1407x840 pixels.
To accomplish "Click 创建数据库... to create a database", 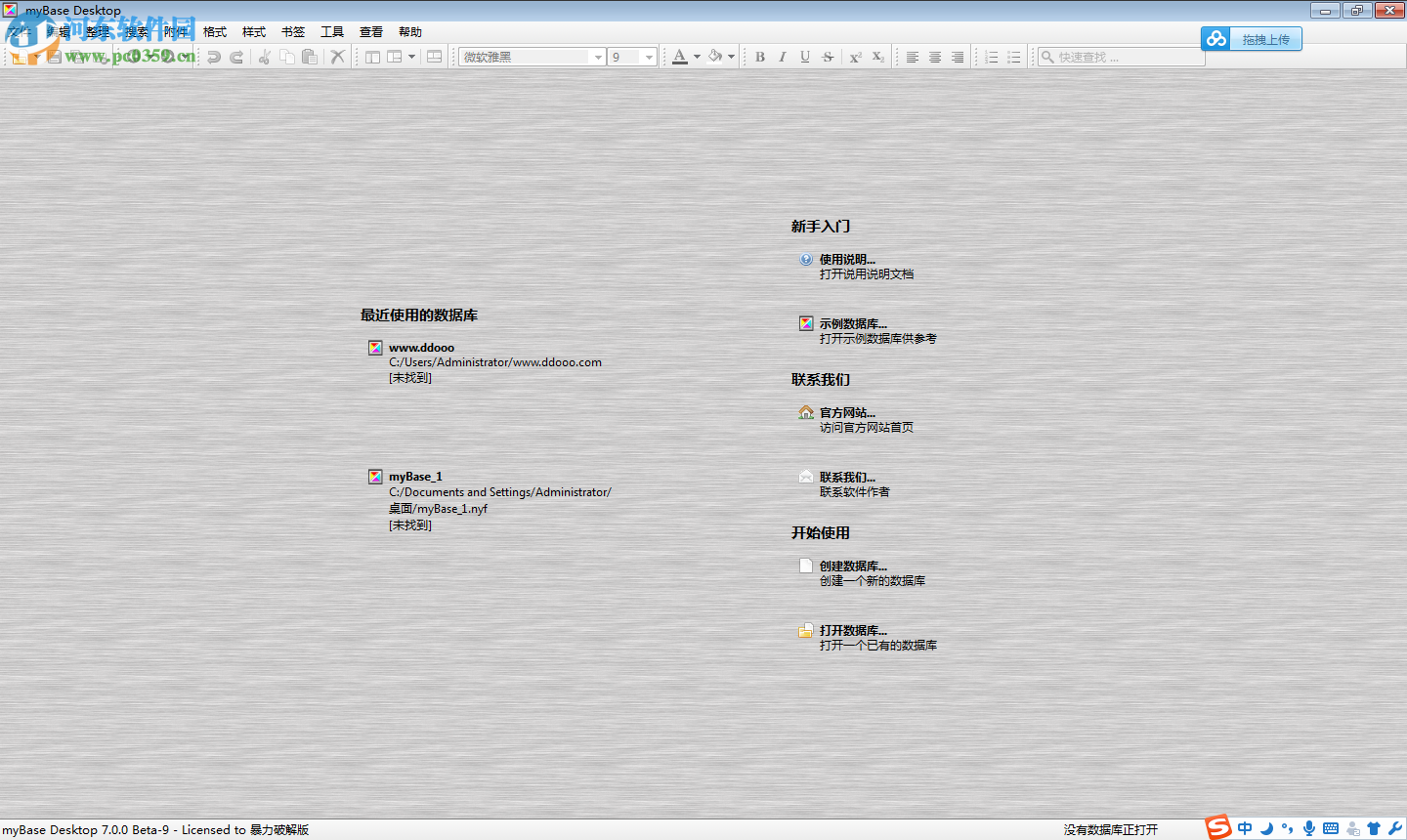I will (853, 566).
